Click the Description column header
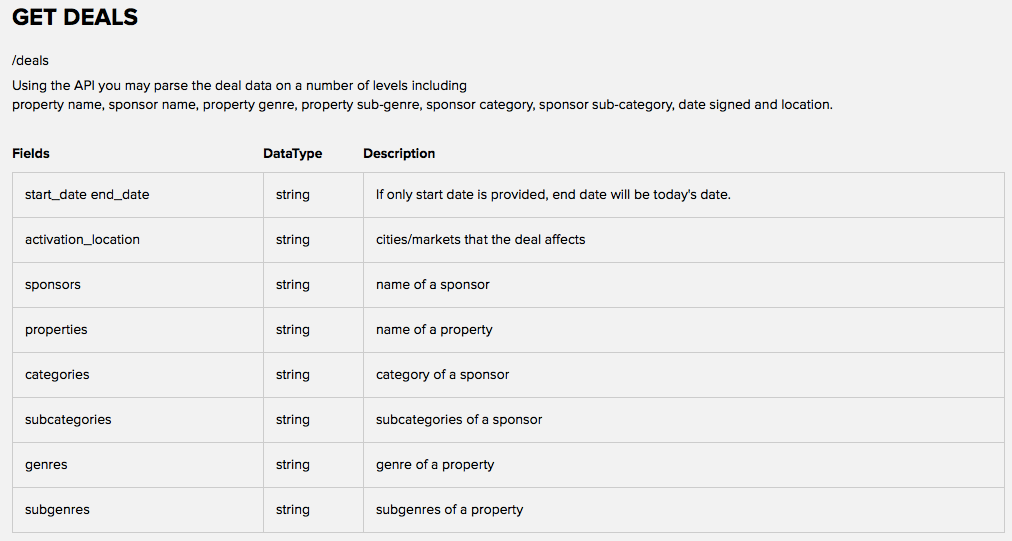 399,154
